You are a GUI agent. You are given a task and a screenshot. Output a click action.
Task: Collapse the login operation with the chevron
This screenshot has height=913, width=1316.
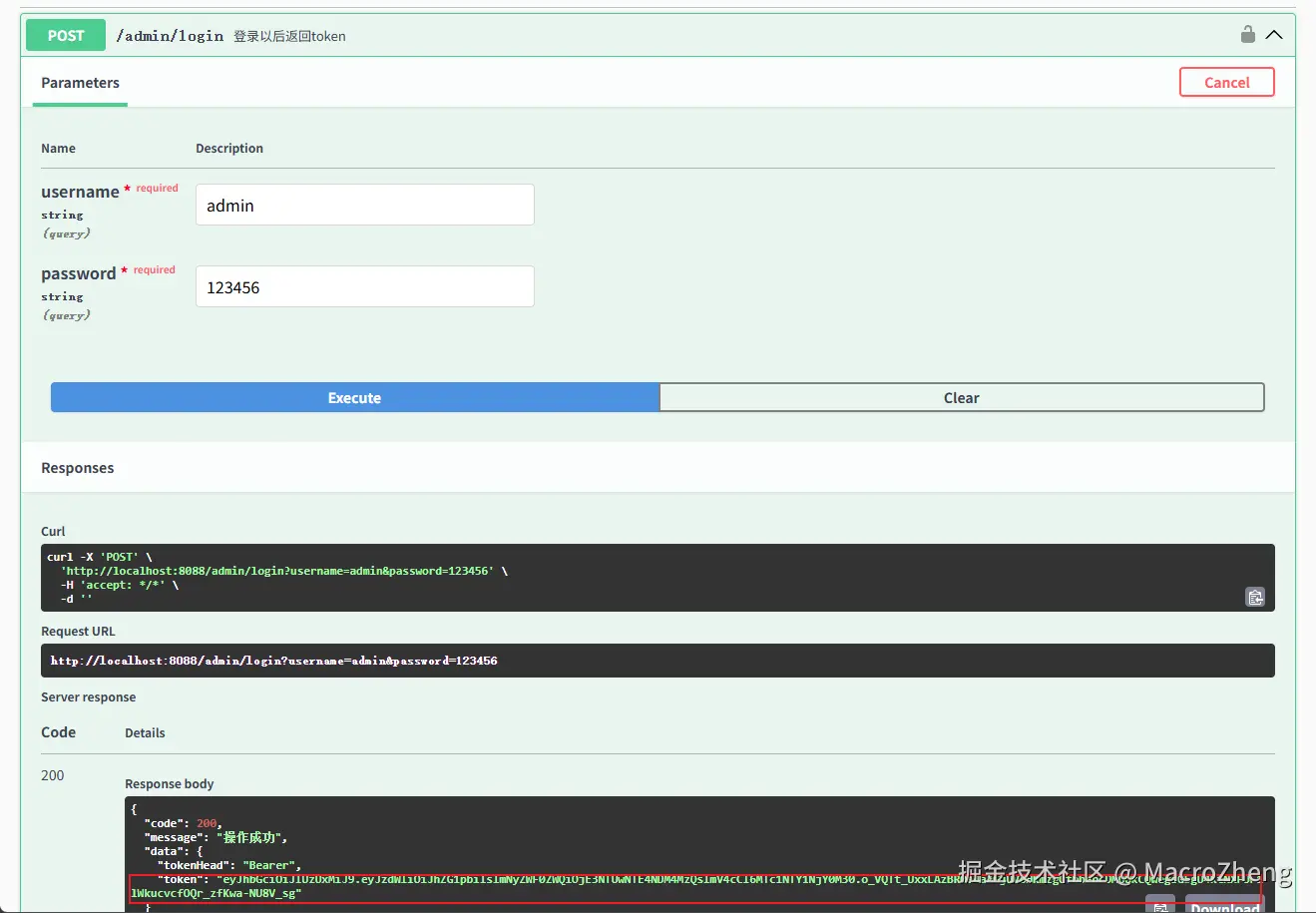[x=1274, y=33]
